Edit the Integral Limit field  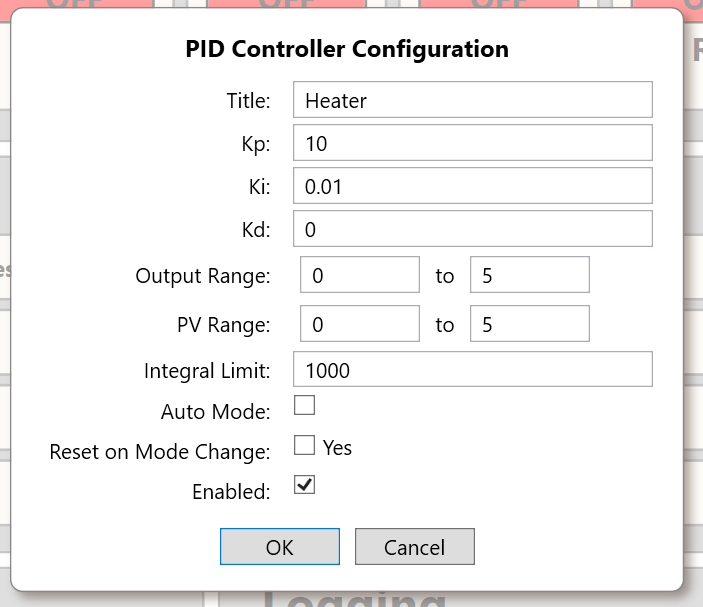(x=473, y=369)
